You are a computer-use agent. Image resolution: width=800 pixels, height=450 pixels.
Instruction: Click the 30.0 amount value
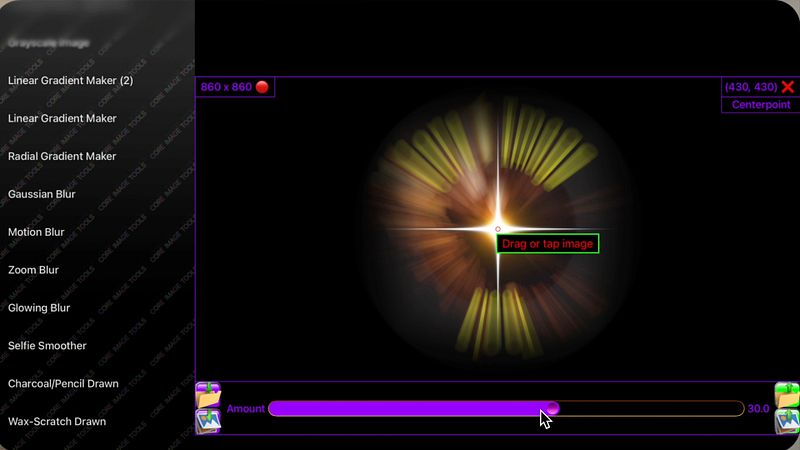click(758, 409)
